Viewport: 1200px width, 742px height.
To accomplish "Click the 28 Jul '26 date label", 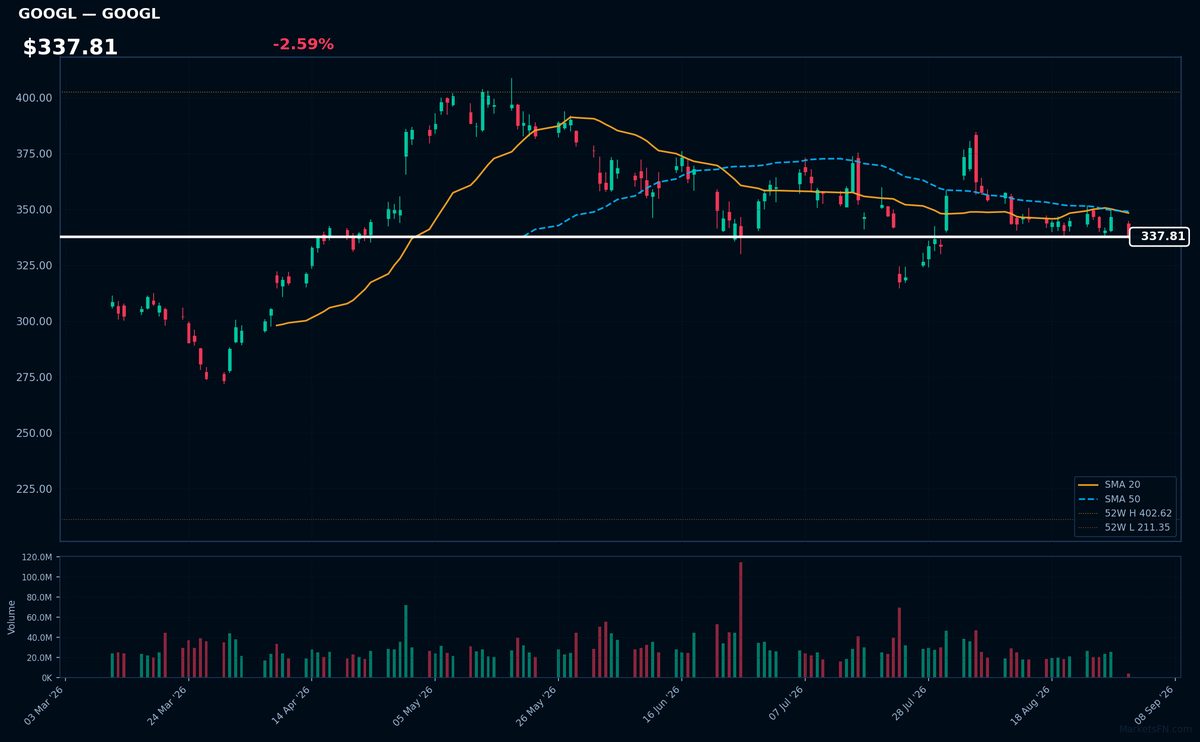I will [907, 706].
